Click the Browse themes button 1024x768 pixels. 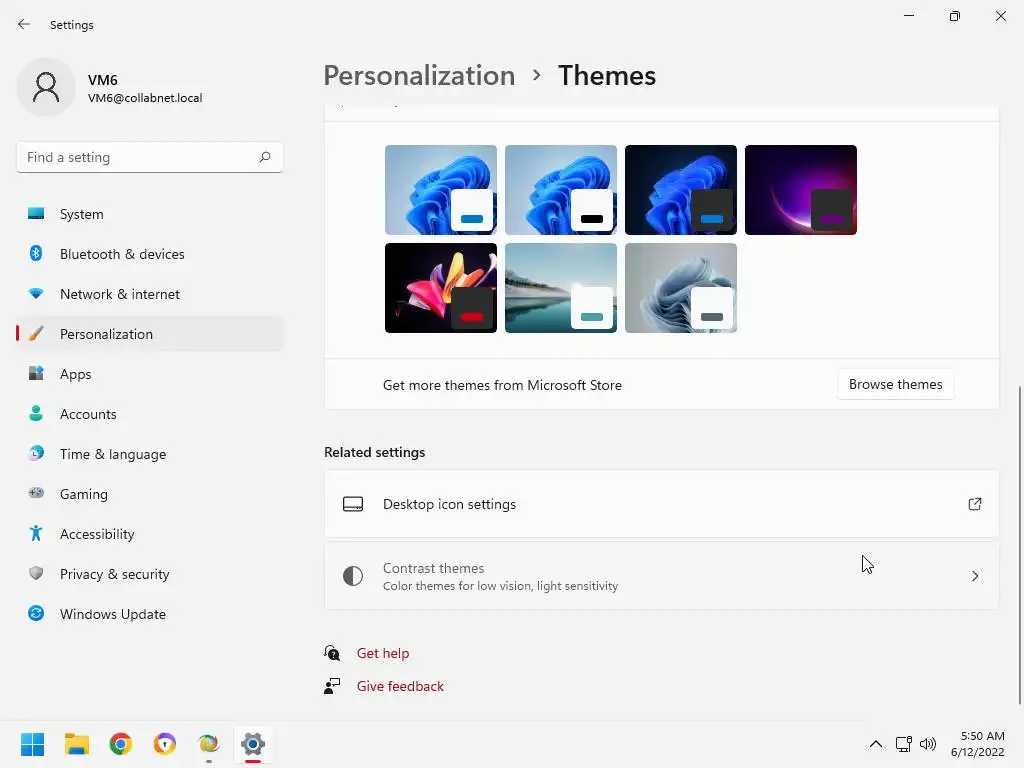pos(895,385)
